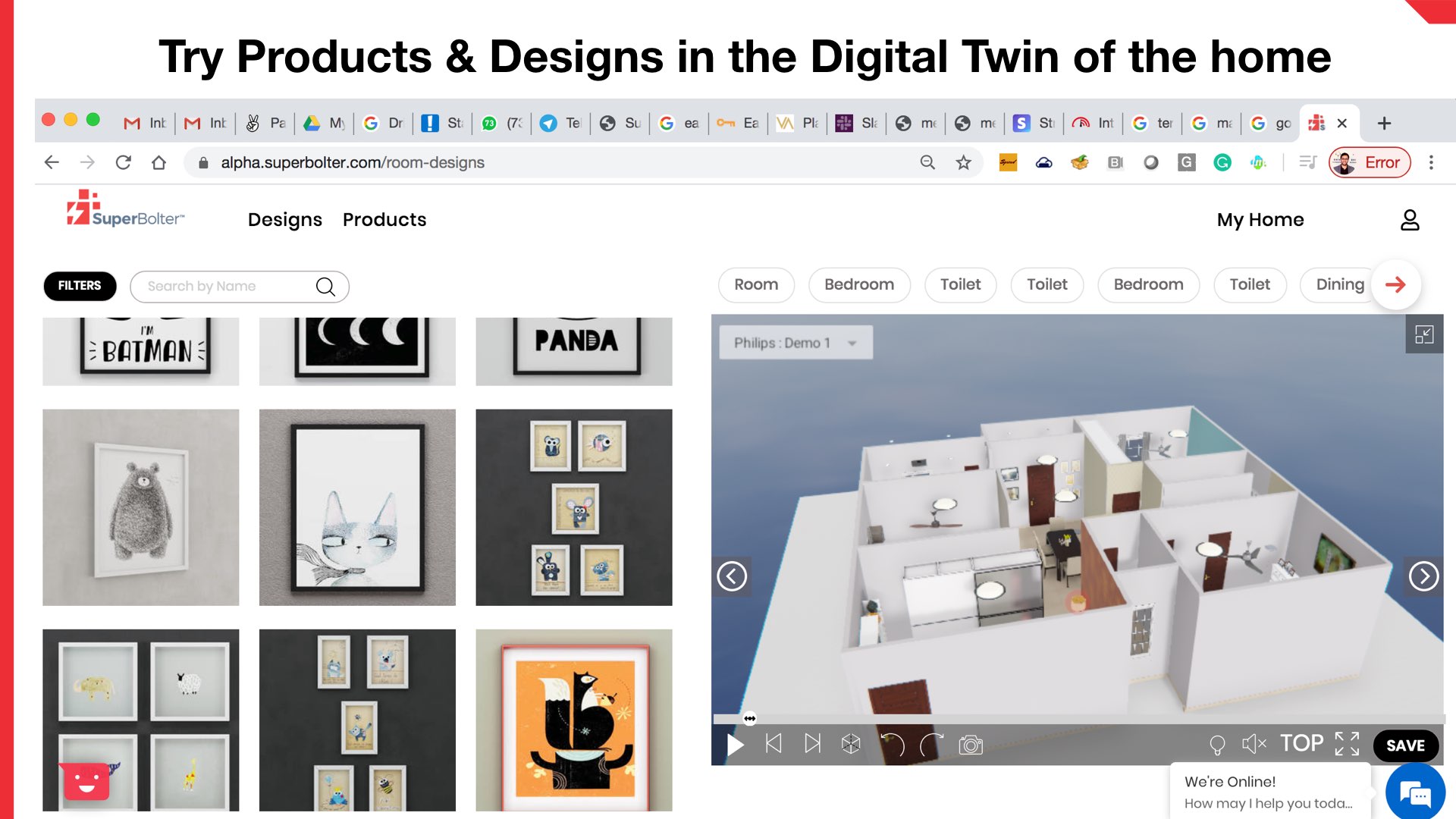Switch to TOP view
The image size is (1456, 819).
point(1301,743)
